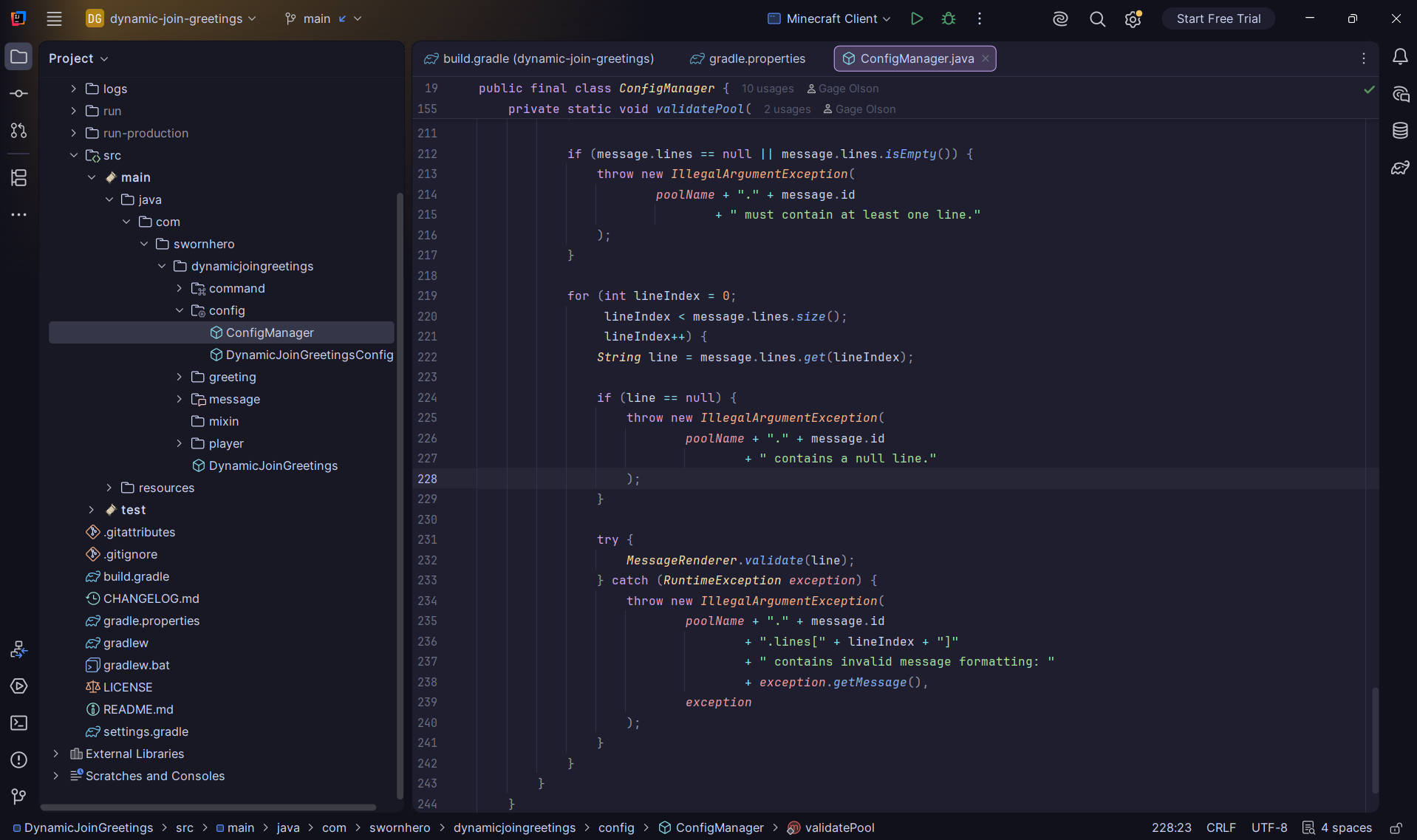Open the dynamic-join-greetings project dropdown
Image resolution: width=1417 pixels, height=840 pixels.
click(x=171, y=18)
